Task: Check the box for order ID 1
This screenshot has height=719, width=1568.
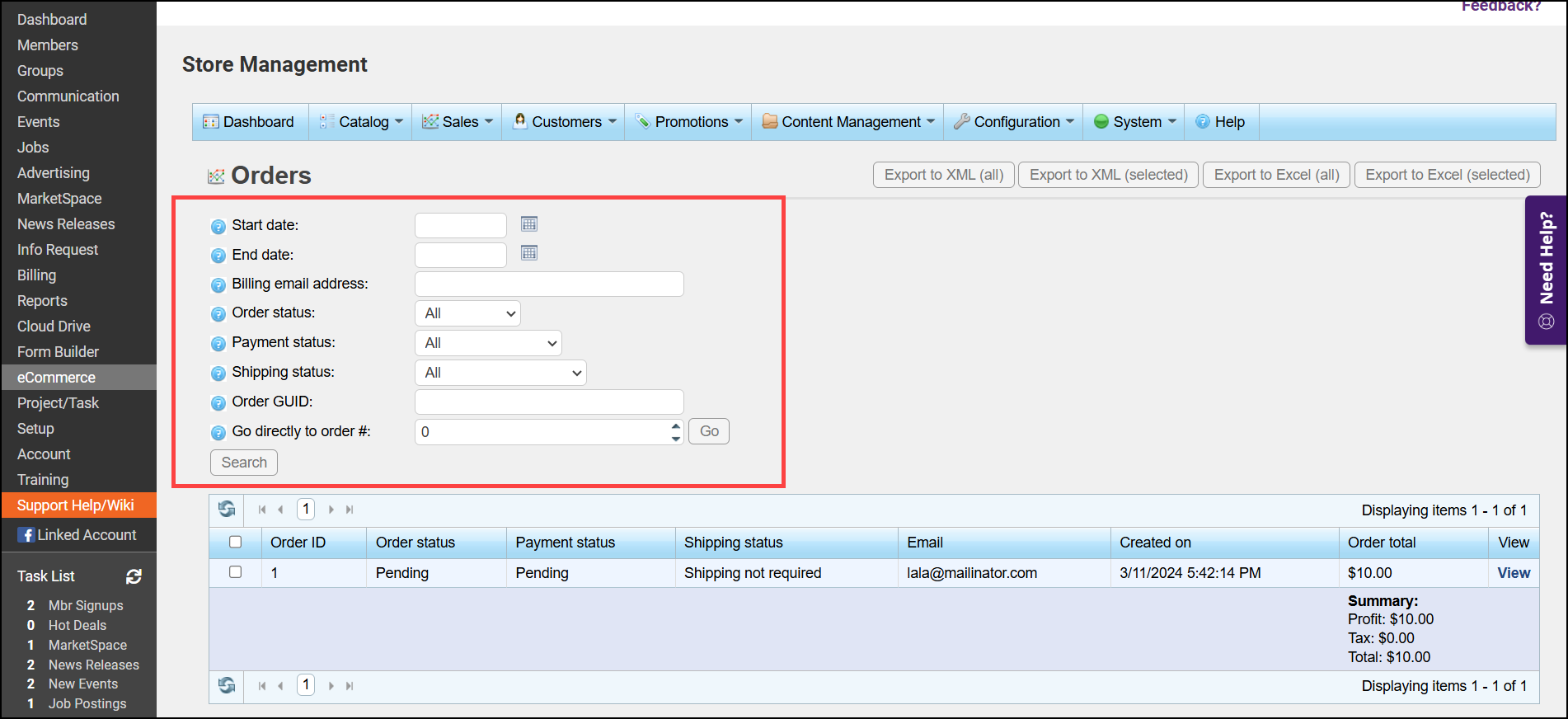Action: pos(236,572)
